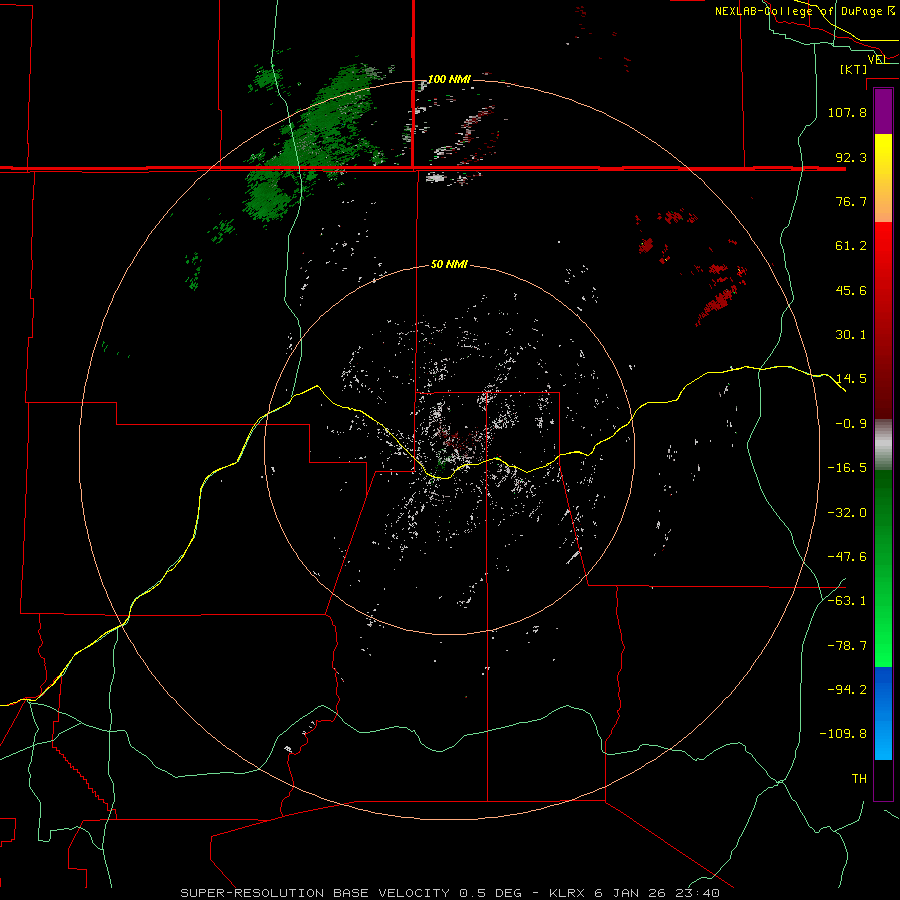The image size is (900, 900).
Task: Click the -78.7 velocity scale value
Action: (847, 646)
